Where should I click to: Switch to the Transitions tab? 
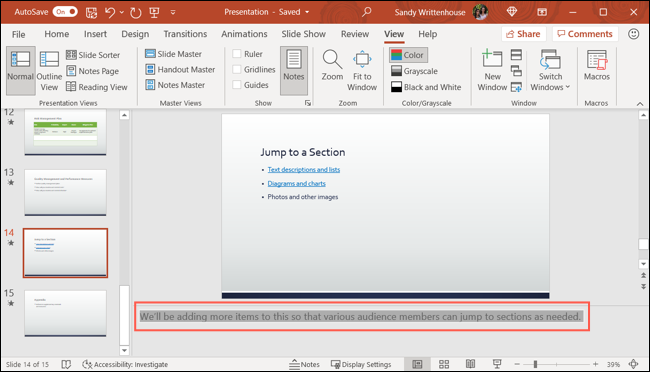click(185, 34)
